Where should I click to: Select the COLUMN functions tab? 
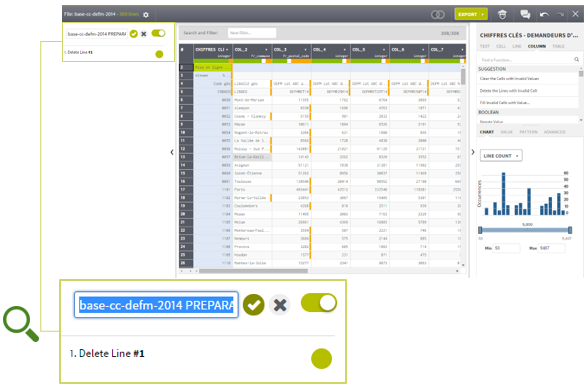coord(536,46)
